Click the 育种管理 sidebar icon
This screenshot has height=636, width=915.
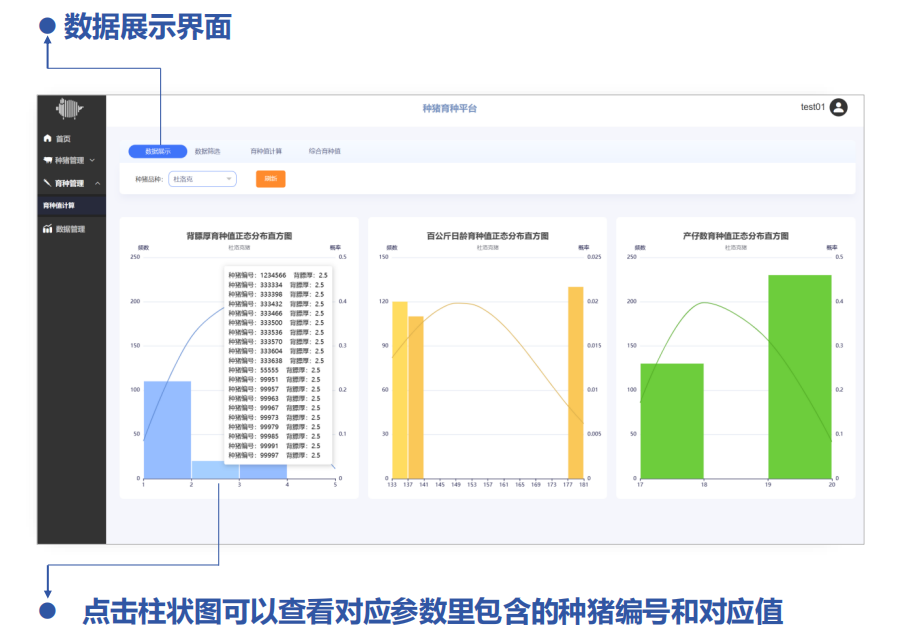47,183
